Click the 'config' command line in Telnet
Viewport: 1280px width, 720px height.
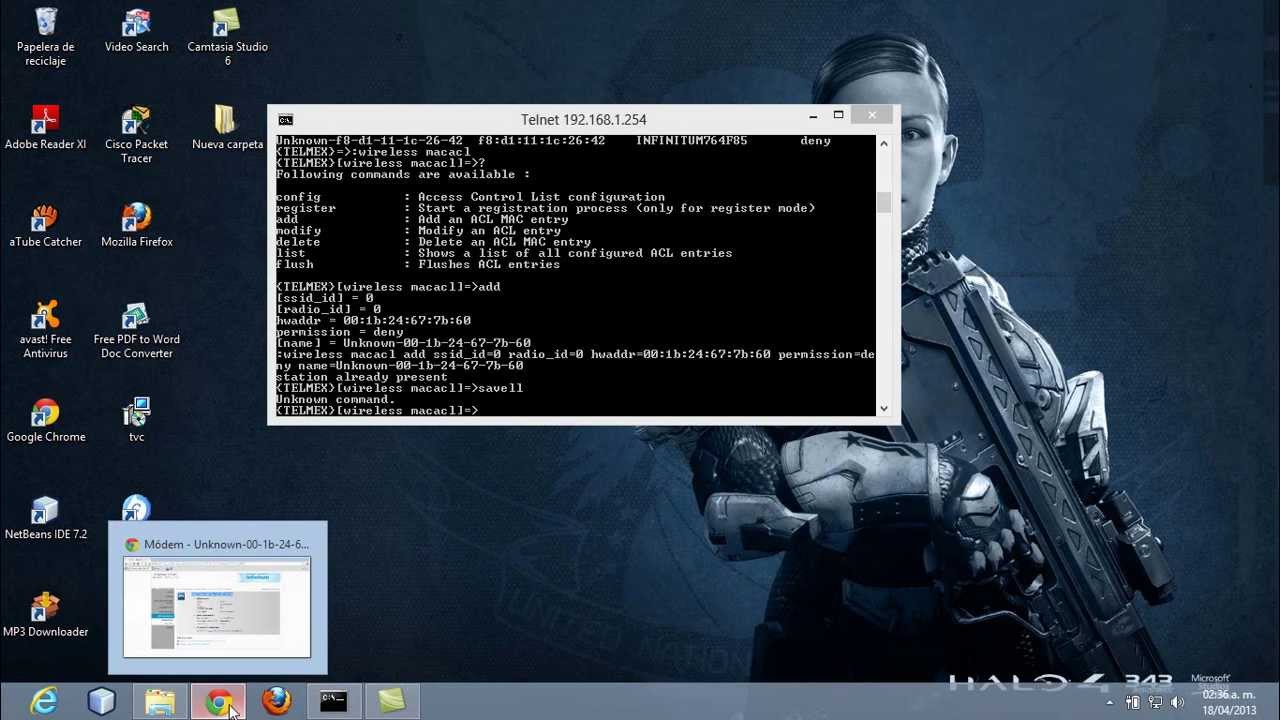tap(470, 197)
